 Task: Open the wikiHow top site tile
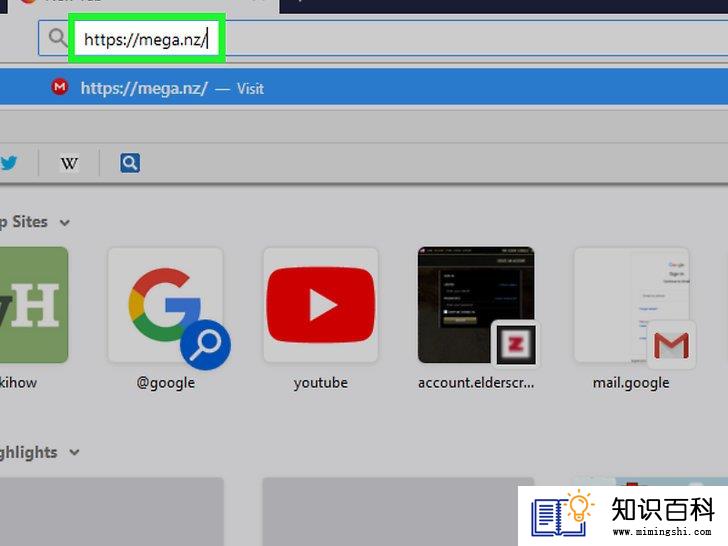tap(33, 305)
